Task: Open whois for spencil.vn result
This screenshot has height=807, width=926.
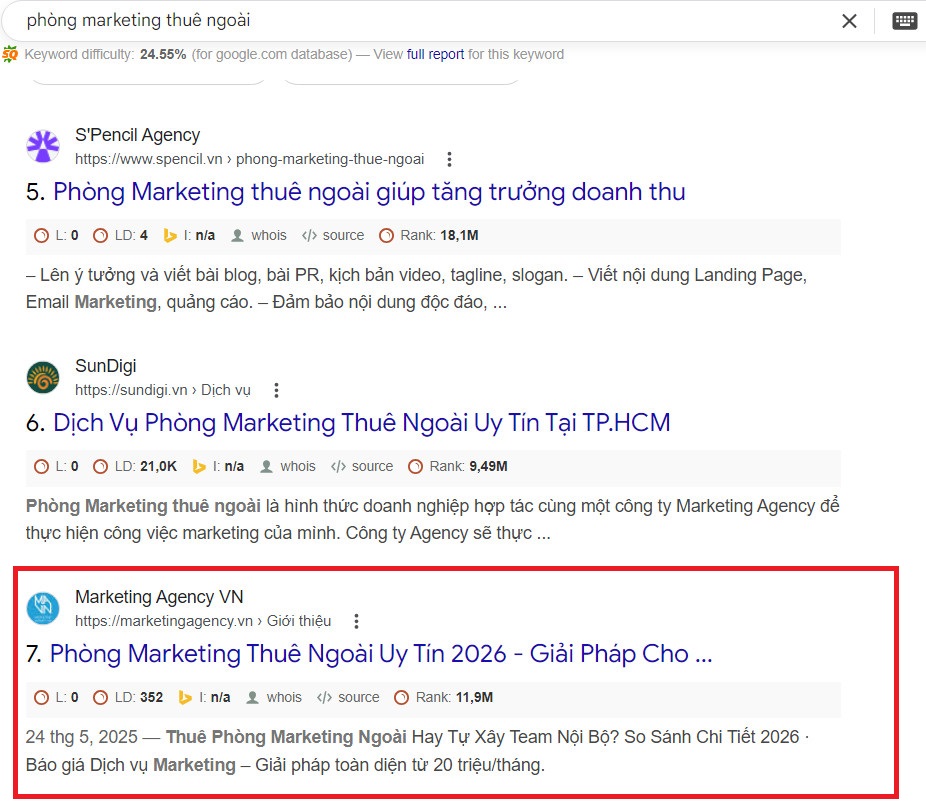Action: click(x=259, y=236)
